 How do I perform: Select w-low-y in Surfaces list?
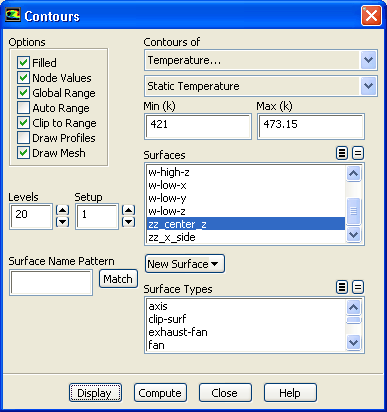(246, 198)
